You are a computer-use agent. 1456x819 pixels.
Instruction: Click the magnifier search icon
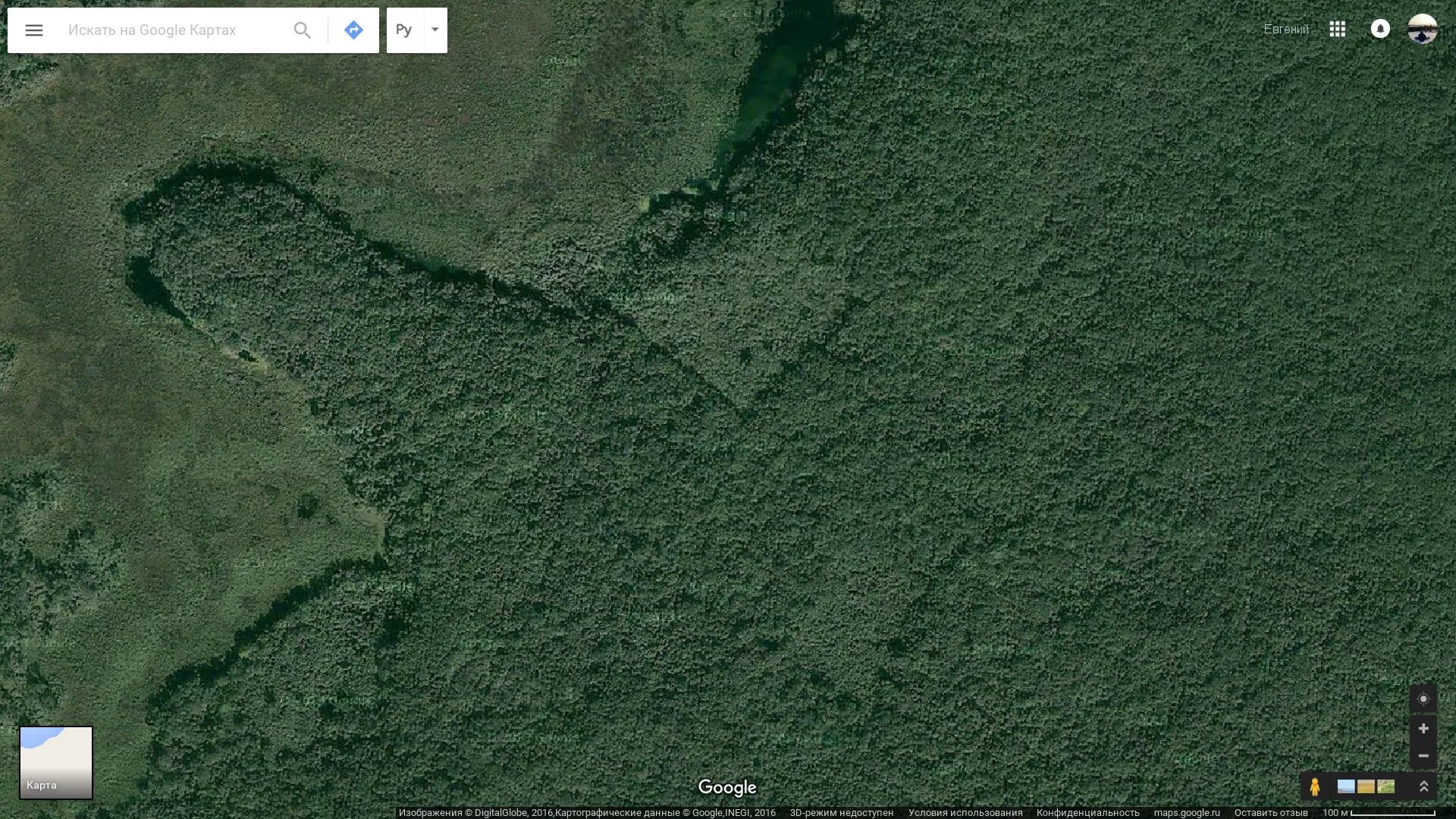(x=302, y=30)
